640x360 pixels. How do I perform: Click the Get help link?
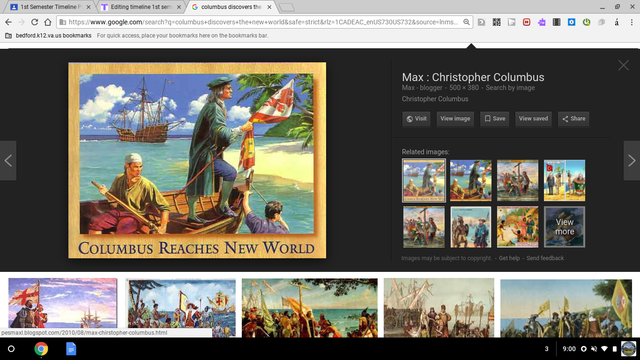coord(509,258)
